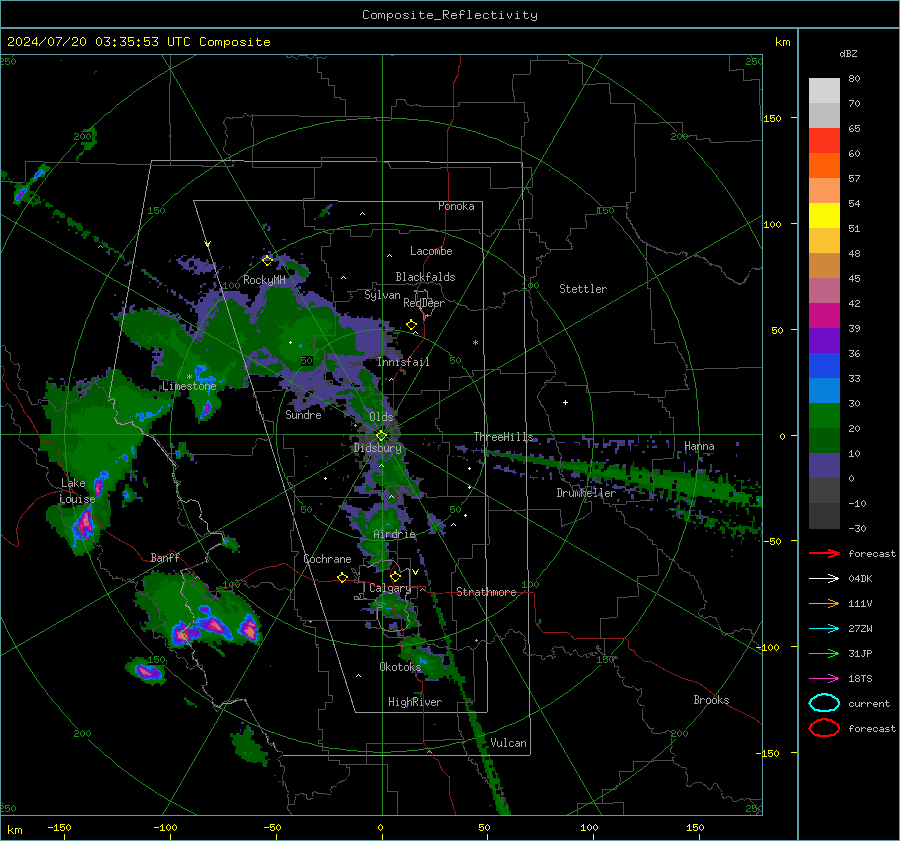Click the yellow radar-site diamond below Olds
This screenshot has height=841, width=900.
[381, 436]
